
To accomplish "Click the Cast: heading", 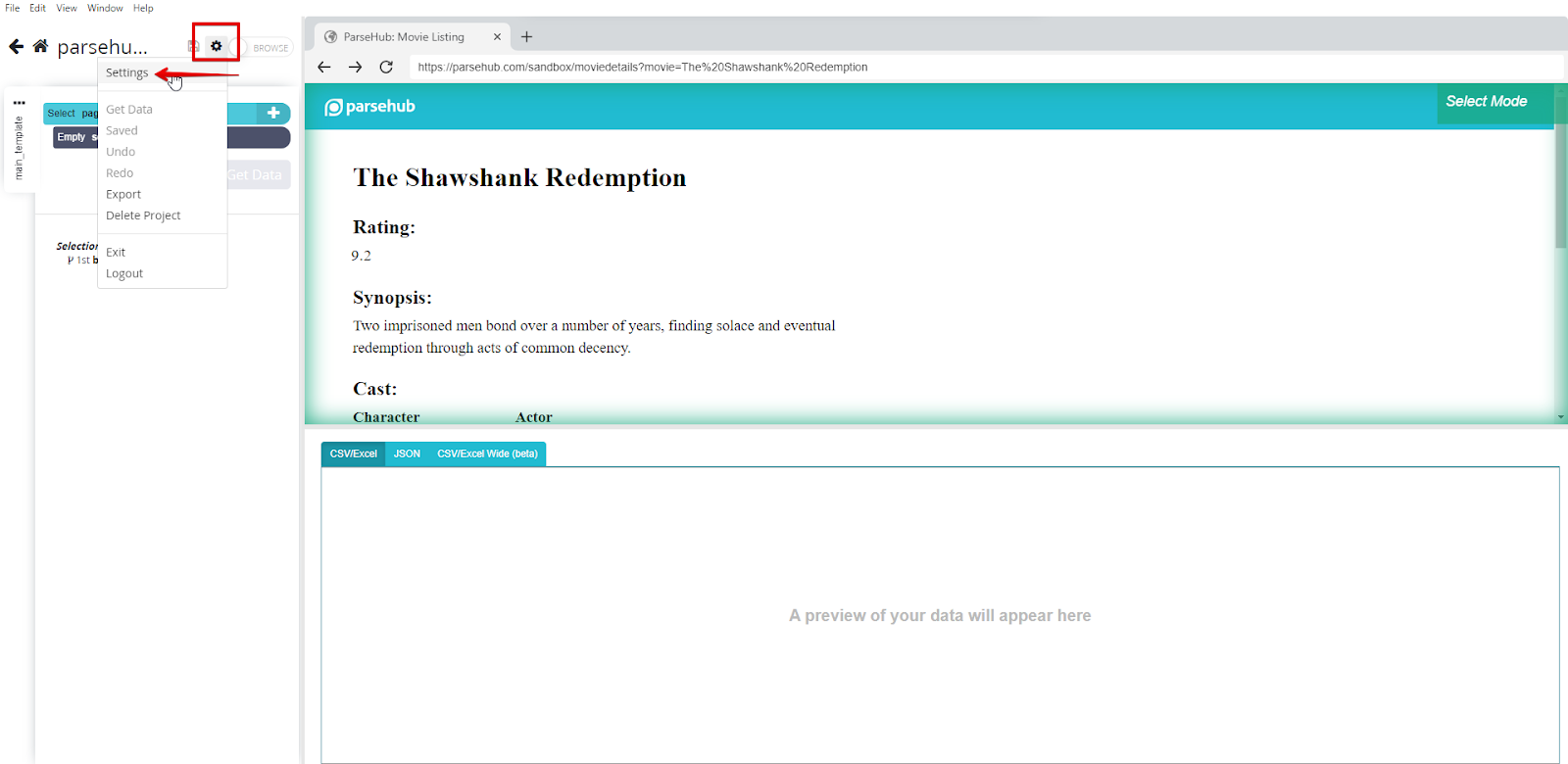I will [374, 389].
